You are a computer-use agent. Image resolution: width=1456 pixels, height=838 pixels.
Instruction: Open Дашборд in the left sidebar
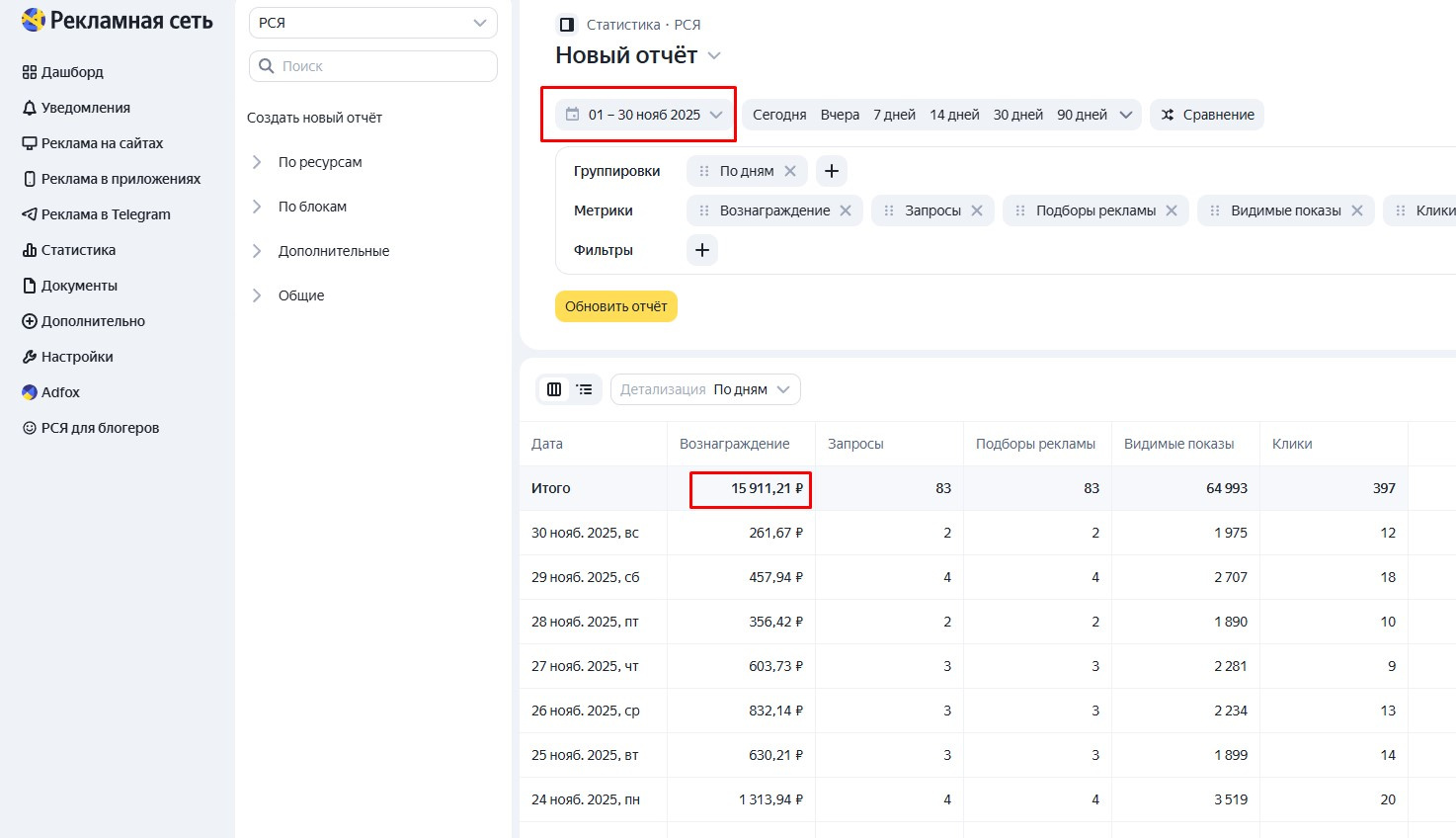tap(72, 72)
